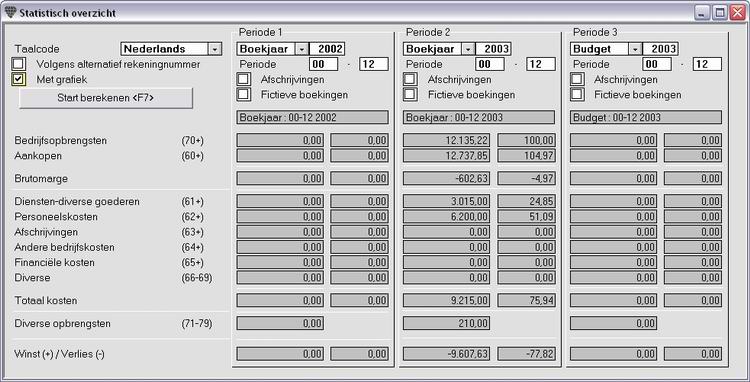The width and height of the screenshot is (750, 382).
Task: Click the Personeelskosten row label
Action: click(x=56, y=217)
